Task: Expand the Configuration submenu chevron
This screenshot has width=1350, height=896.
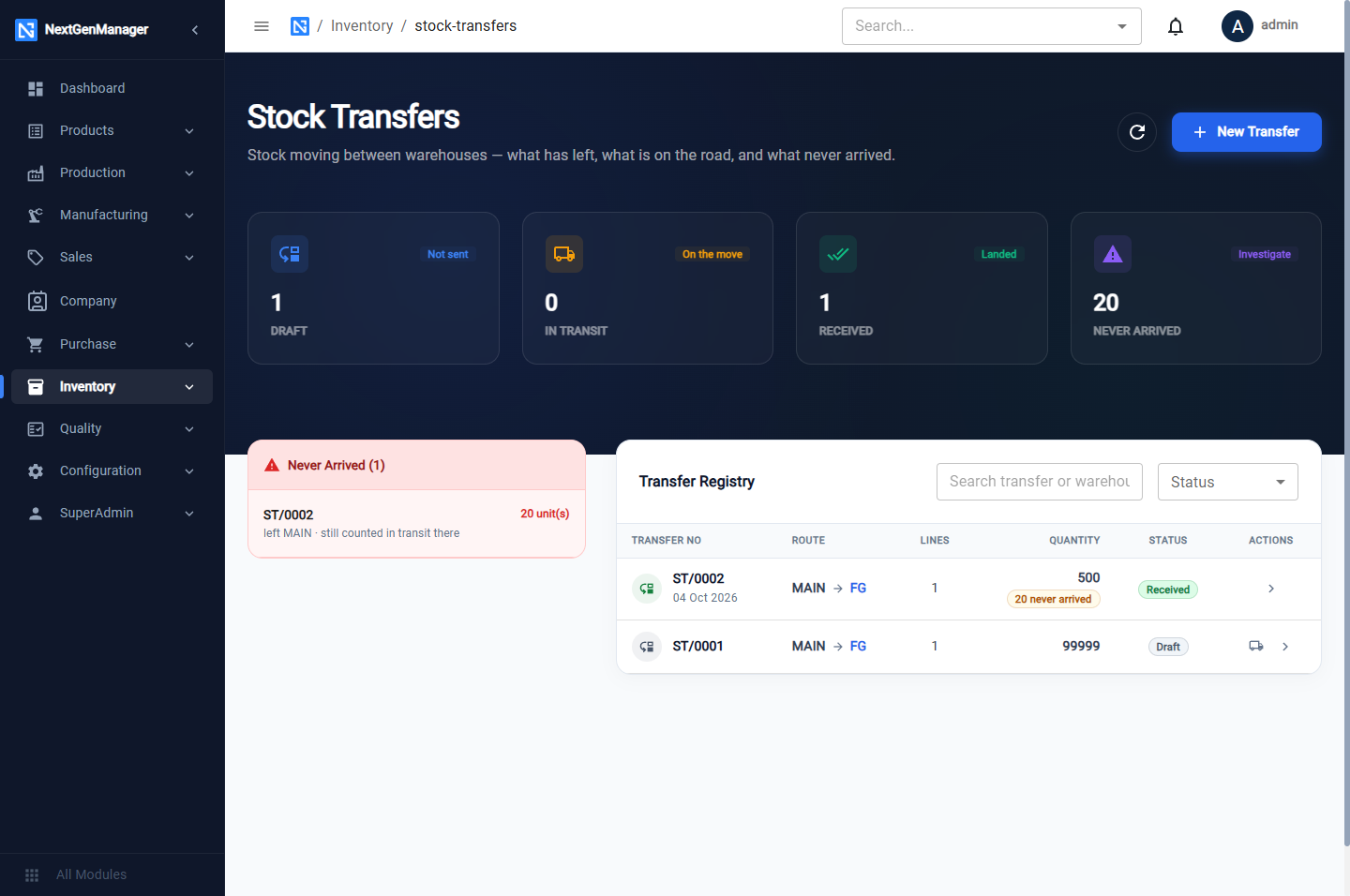Action: [x=189, y=471]
